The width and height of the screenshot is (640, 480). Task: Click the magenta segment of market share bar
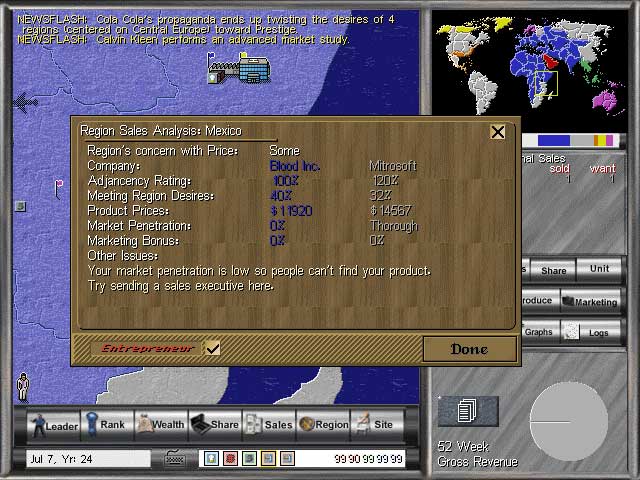tap(609, 140)
